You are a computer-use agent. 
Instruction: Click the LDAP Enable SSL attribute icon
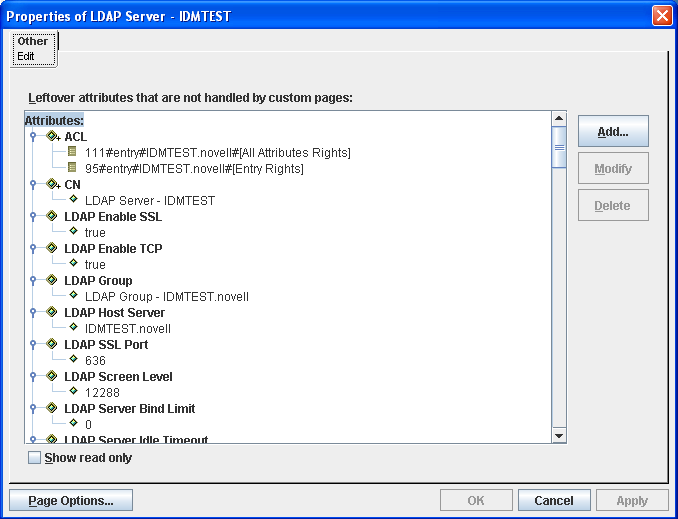pos(51,216)
